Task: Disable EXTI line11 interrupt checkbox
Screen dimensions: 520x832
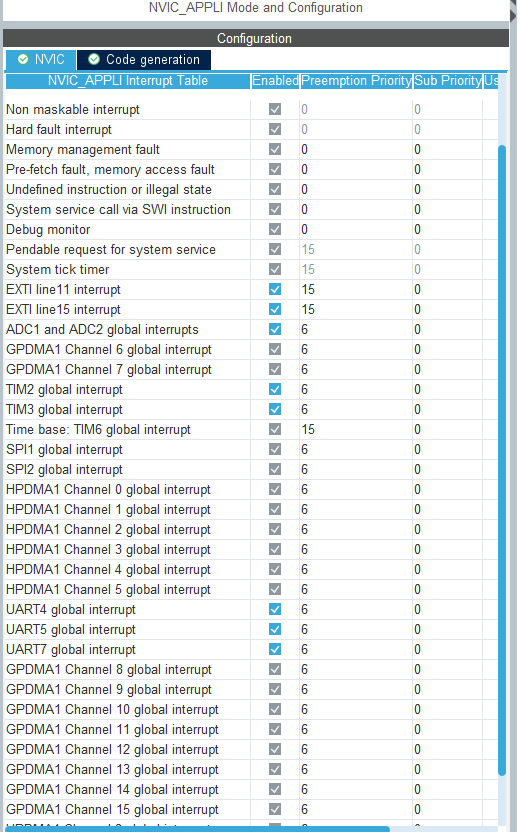Action: (275, 289)
